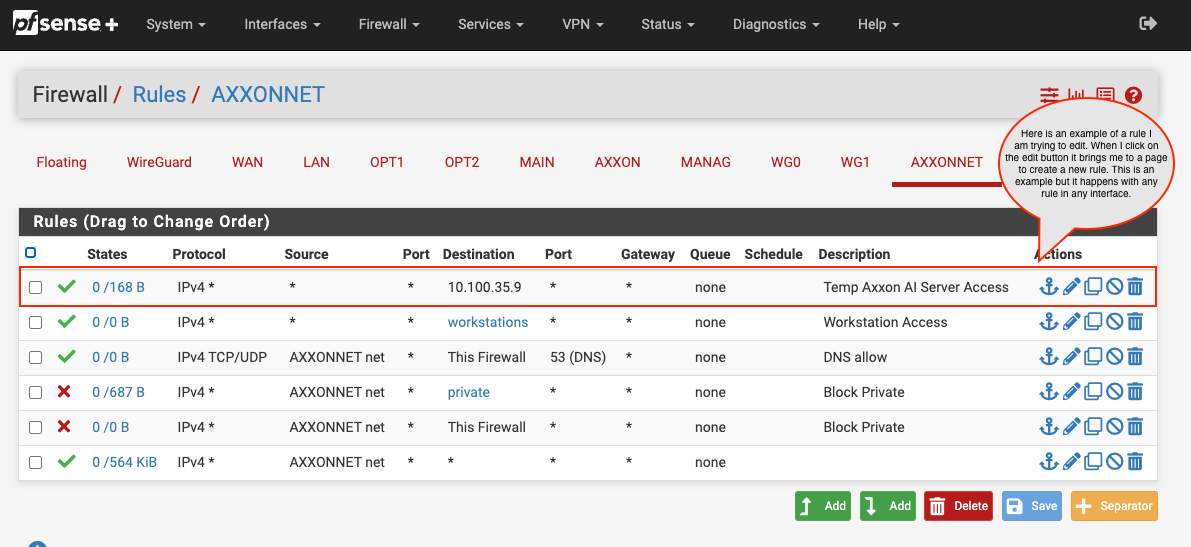
Task: Open the Firewall dropdown menu
Action: [x=390, y=24]
